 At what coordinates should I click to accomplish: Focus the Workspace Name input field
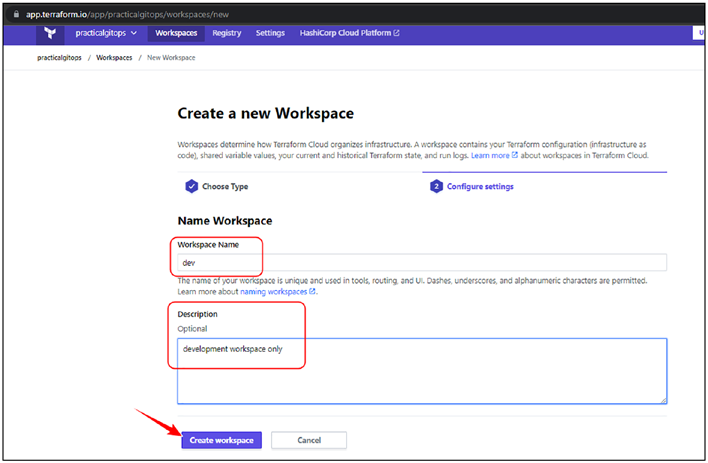point(422,262)
